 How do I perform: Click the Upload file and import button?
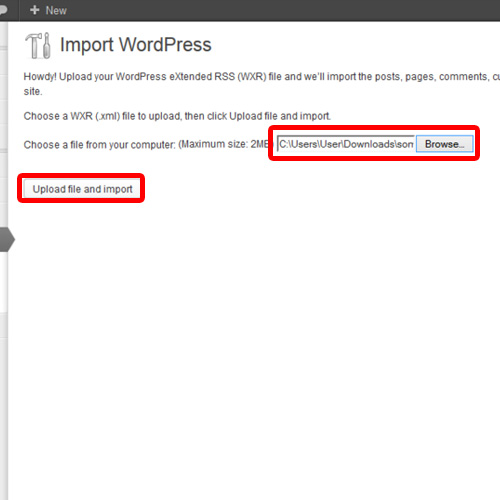click(82, 189)
